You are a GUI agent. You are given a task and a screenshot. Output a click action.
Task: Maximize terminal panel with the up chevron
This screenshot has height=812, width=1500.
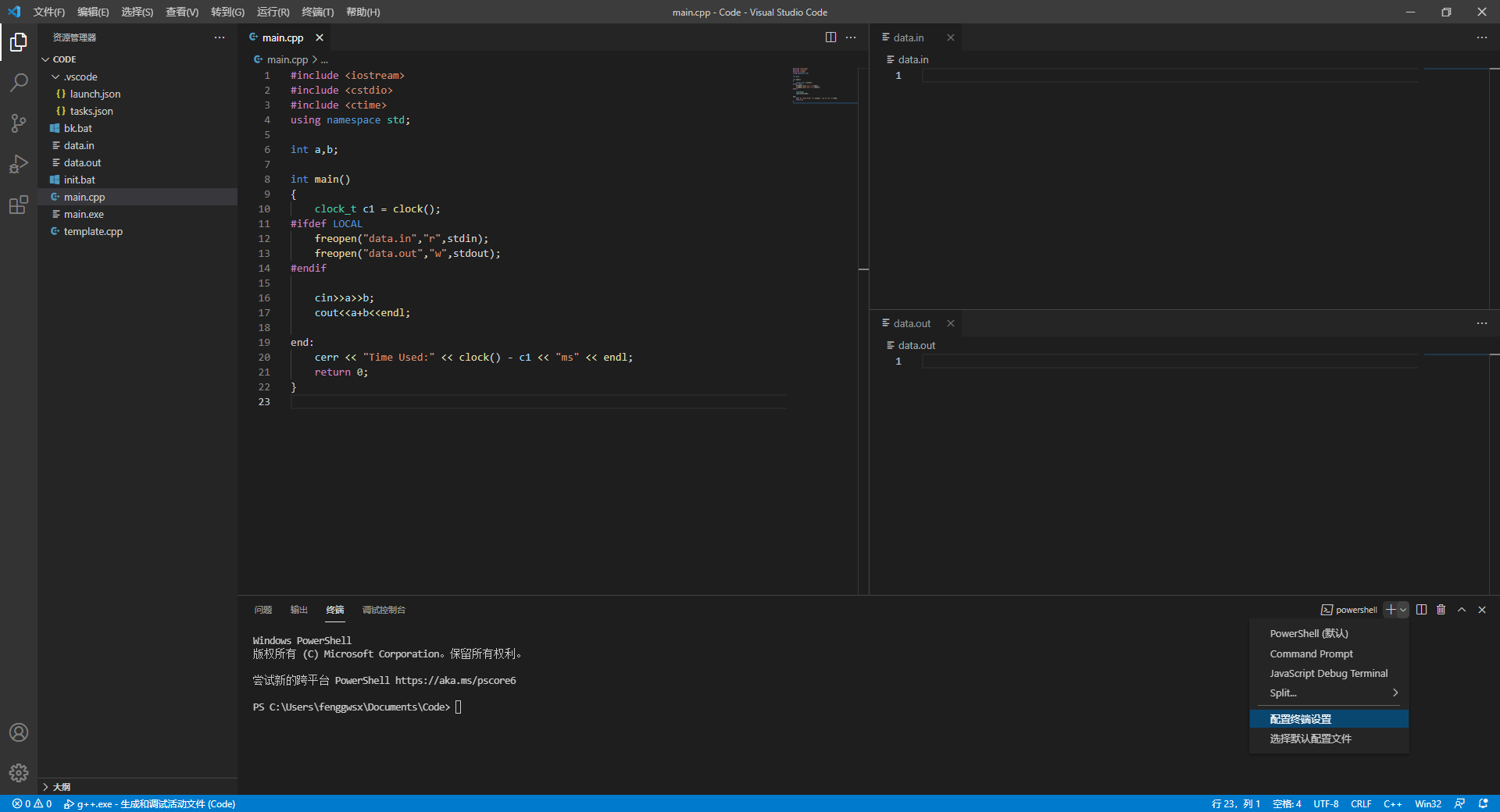point(1462,610)
